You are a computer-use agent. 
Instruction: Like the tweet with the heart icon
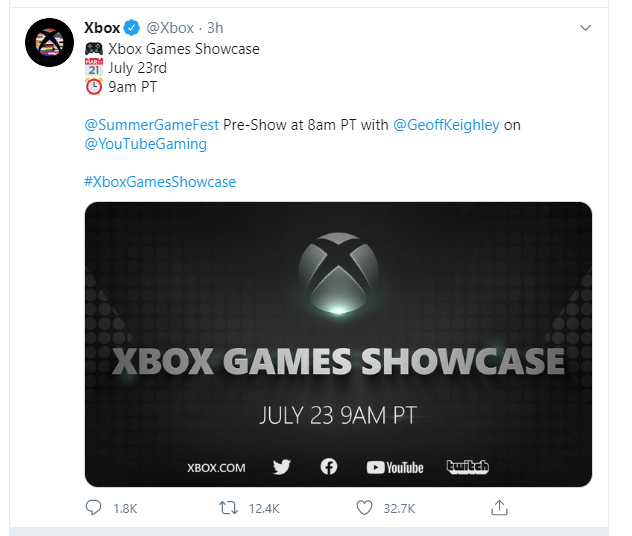coord(364,508)
